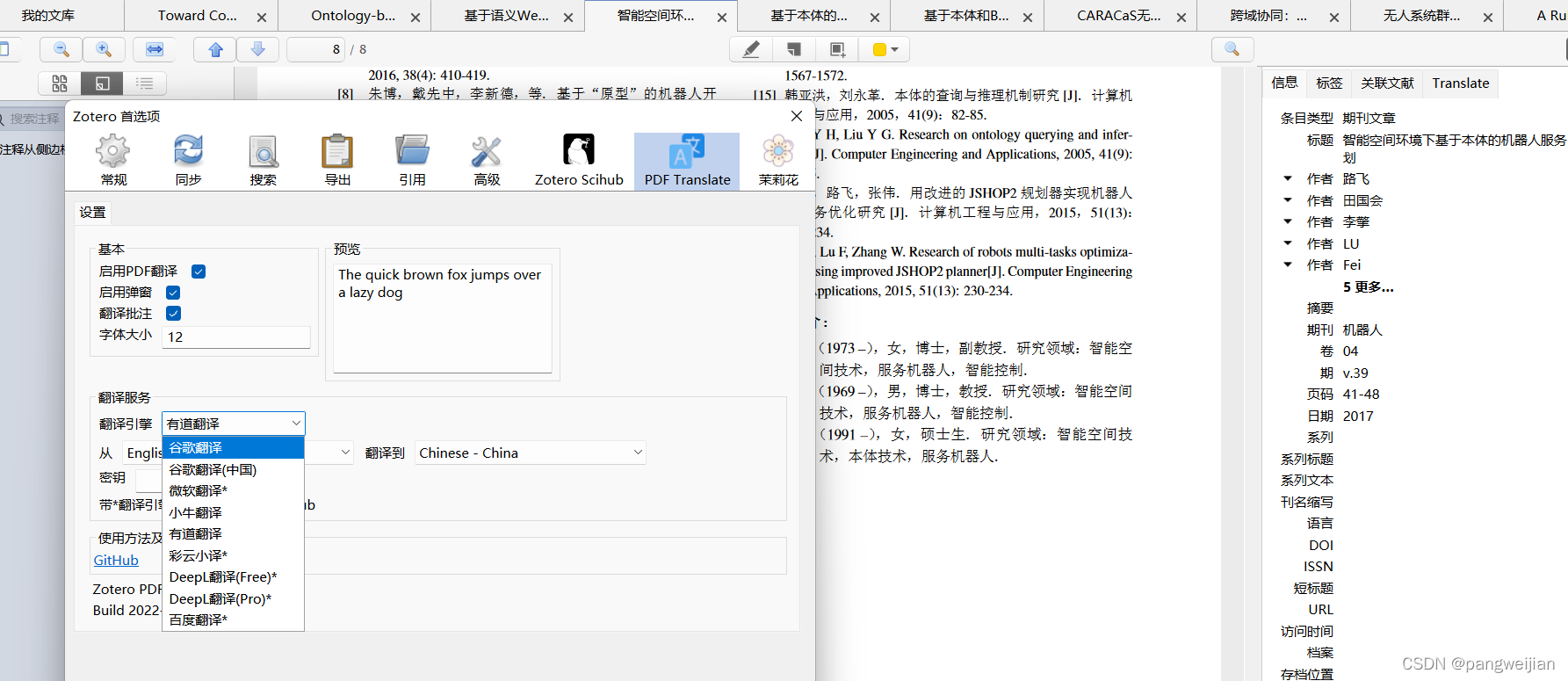Choose 小牛翻译 from engine list
Screen dimensions: 1568x681
click(x=234, y=512)
